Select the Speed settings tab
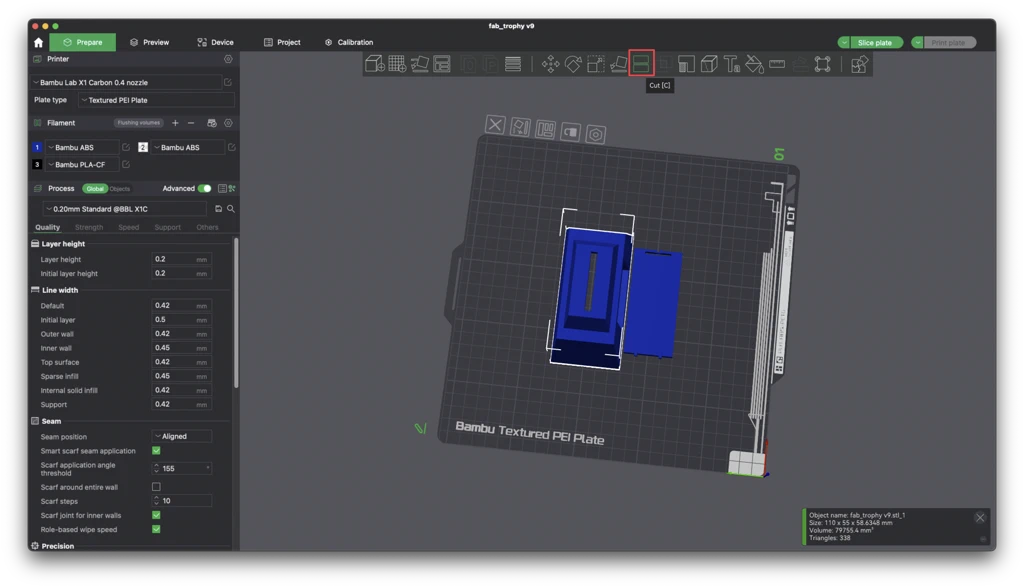This screenshot has height=588, width=1024. pos(129,227)
